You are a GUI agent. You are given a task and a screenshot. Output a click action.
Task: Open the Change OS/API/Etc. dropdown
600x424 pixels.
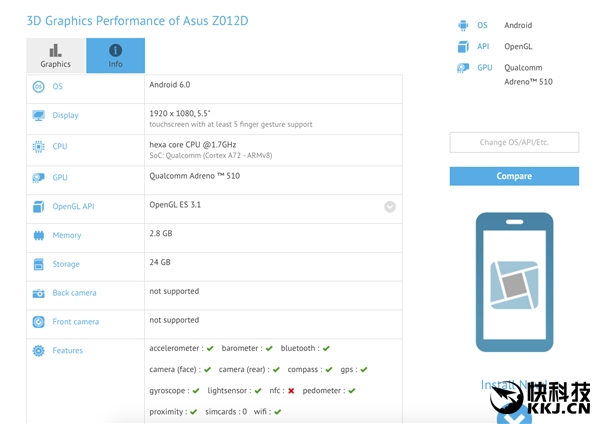click(514, 142)
